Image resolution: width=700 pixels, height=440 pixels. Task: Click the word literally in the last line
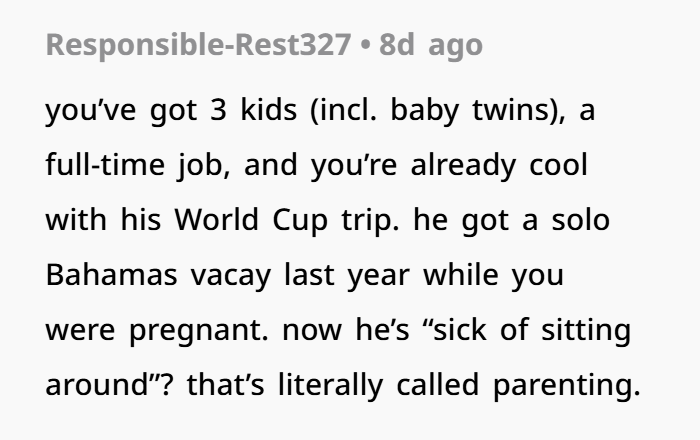coord(330,385)
